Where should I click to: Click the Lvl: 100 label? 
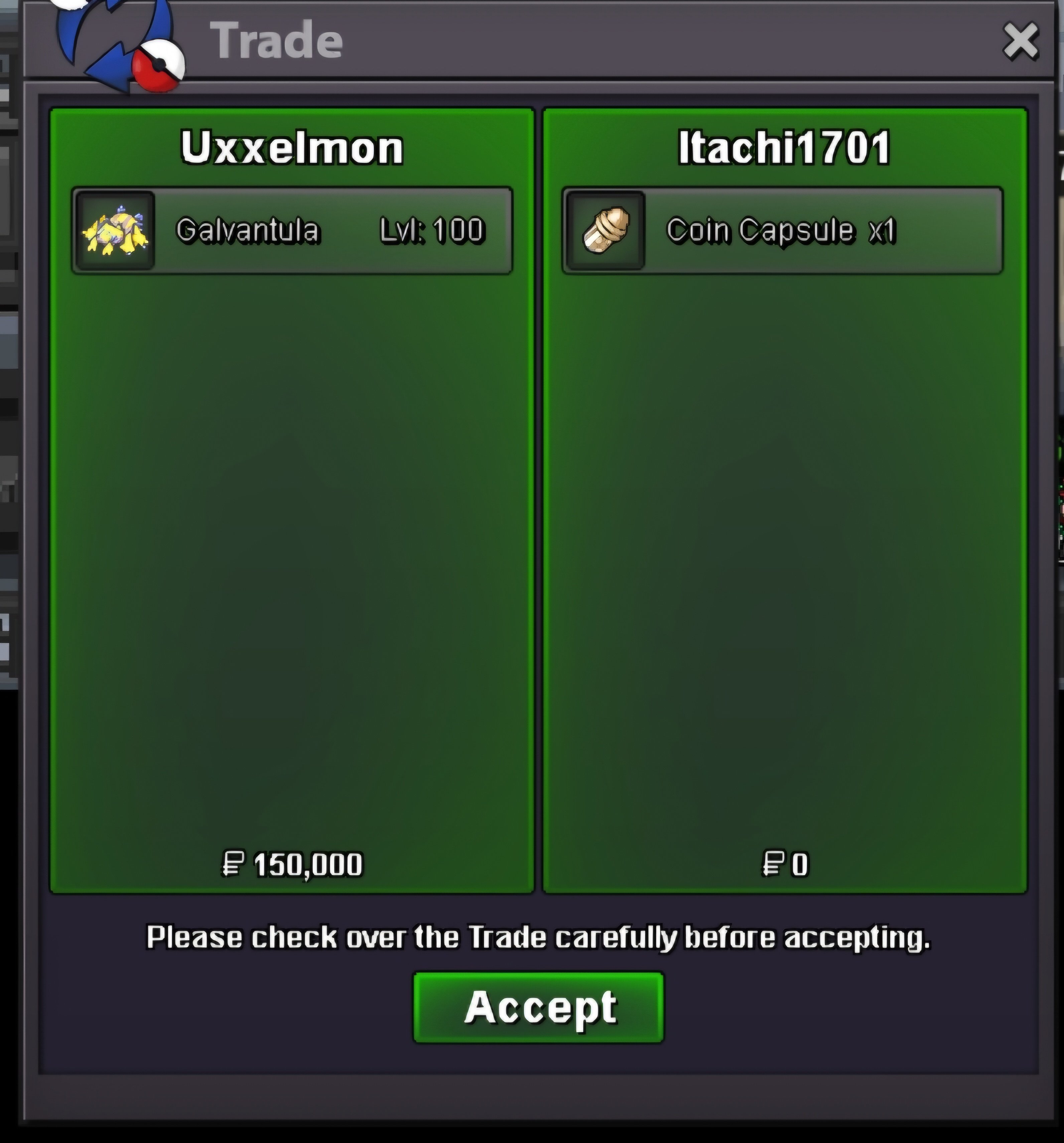click(432, 230)
